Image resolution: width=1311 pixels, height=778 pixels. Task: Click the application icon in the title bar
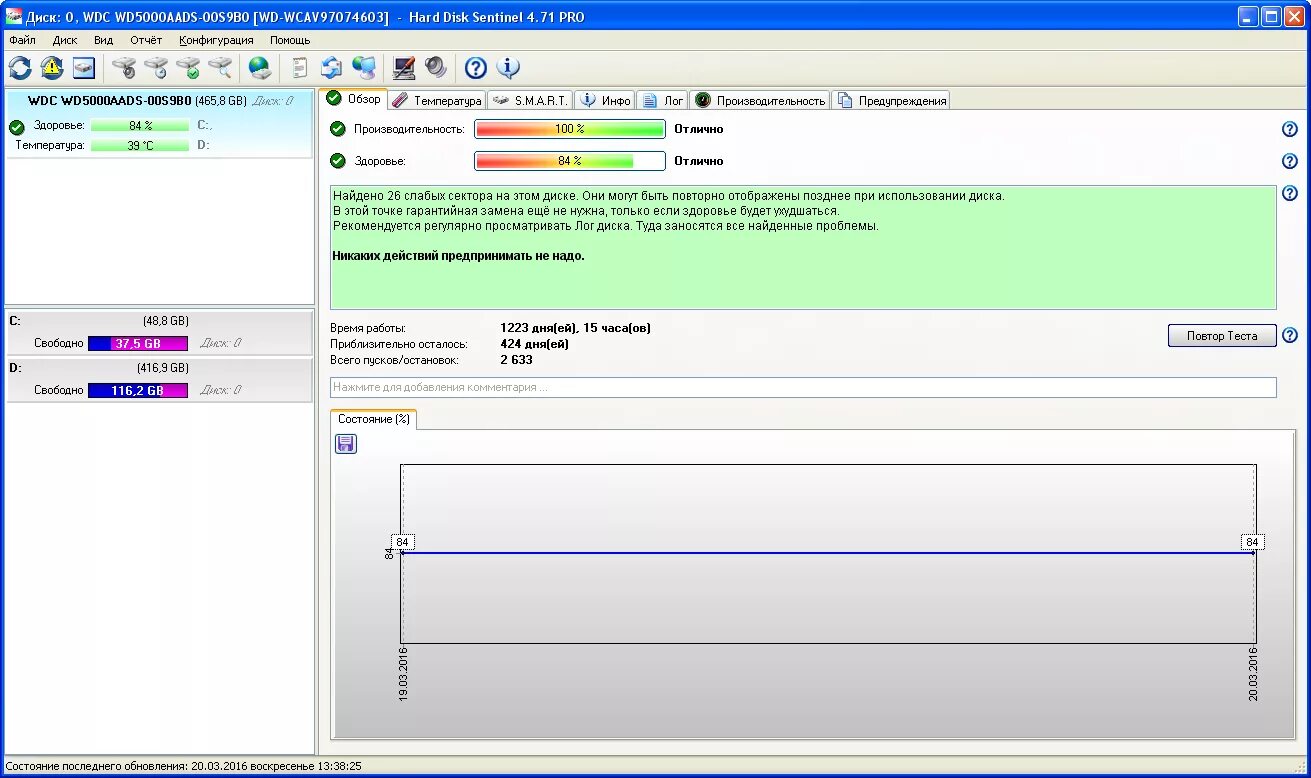[14, 16]
